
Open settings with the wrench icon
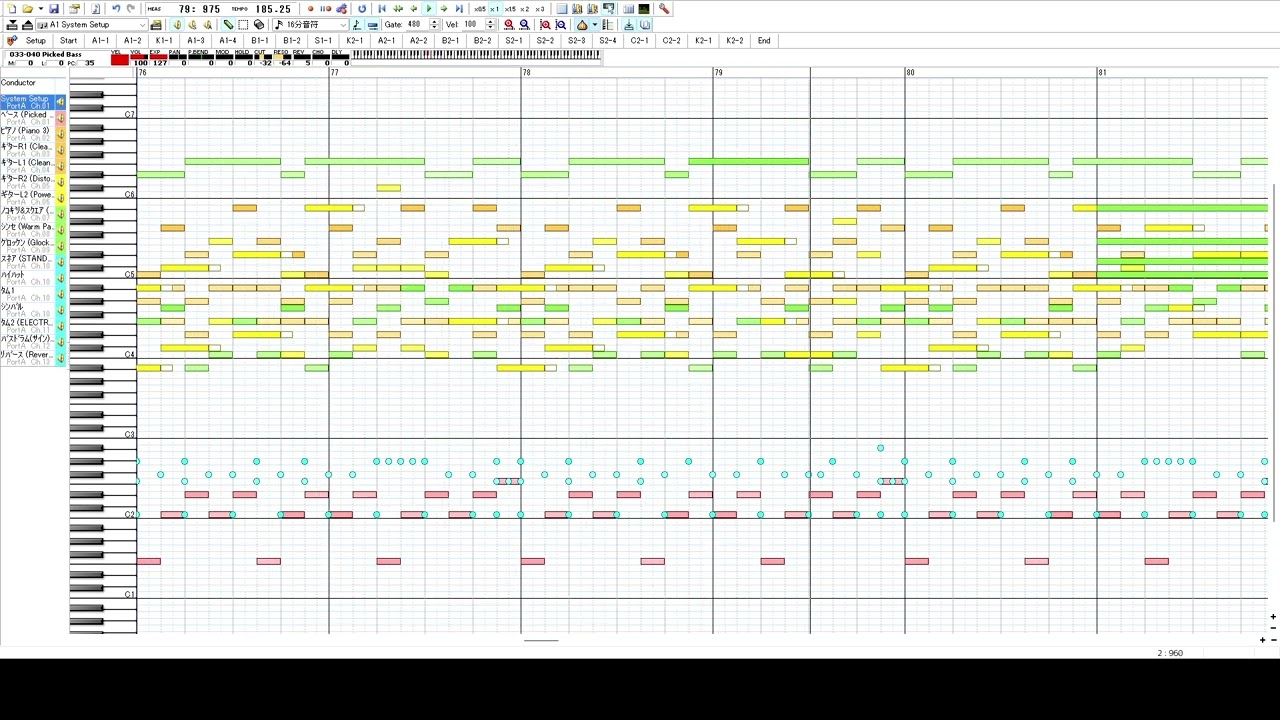(x=664, y=9)
